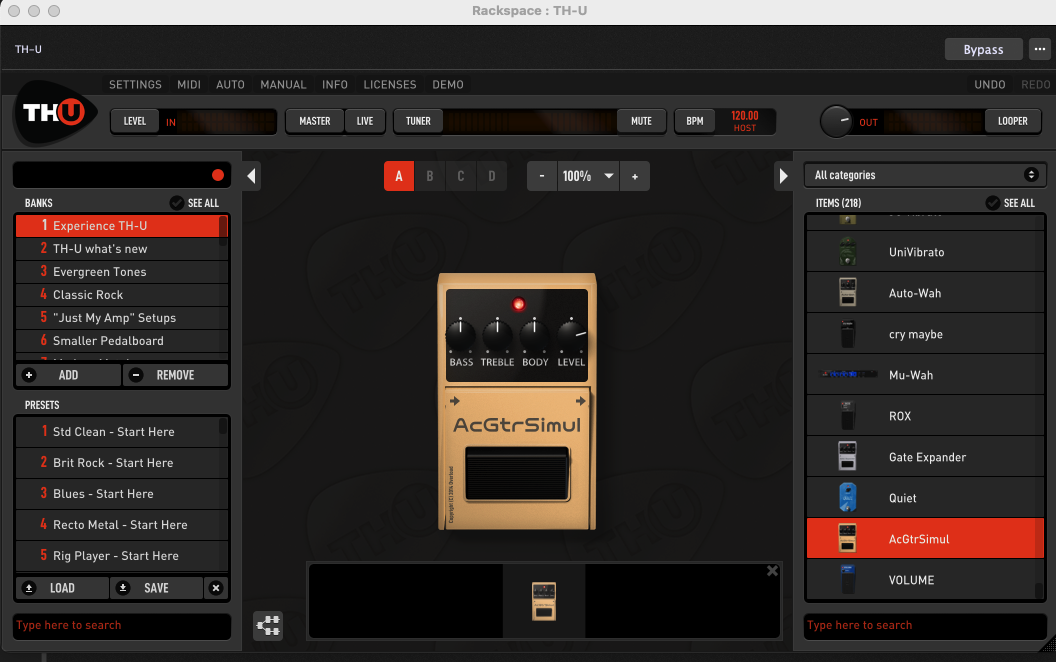Click the minus icon on REMOVE bank
The image size is (1056, 662).
[136, 375]
